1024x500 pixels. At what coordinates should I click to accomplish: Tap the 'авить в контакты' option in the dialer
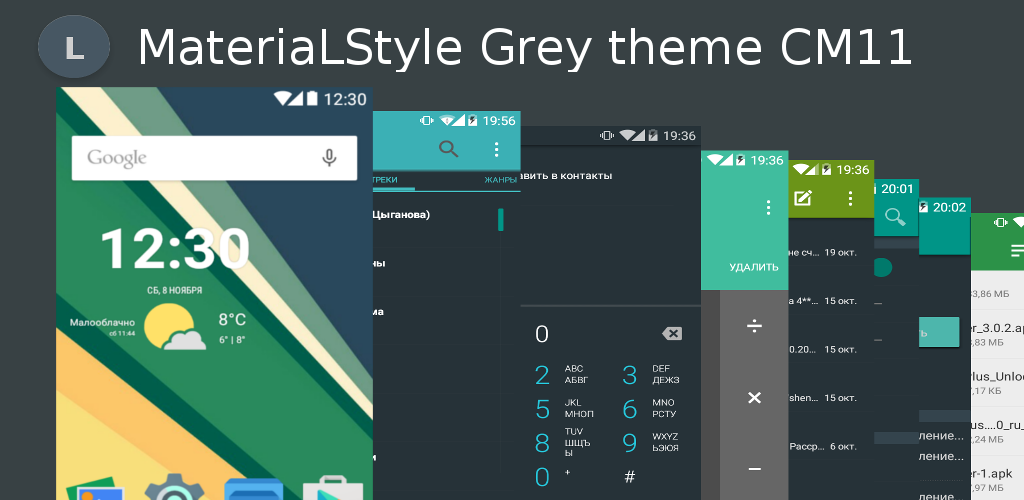tap(567, 176)
